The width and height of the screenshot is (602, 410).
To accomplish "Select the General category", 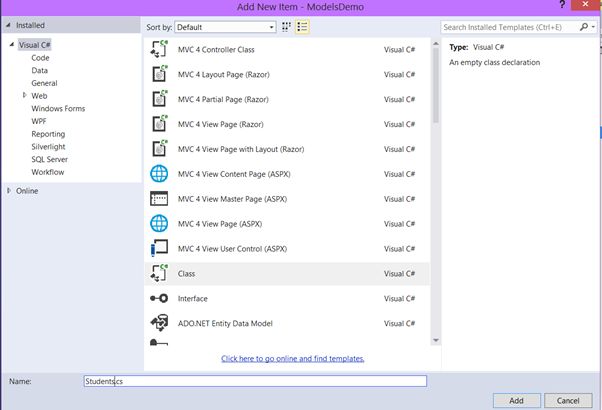I will (44, 83).
